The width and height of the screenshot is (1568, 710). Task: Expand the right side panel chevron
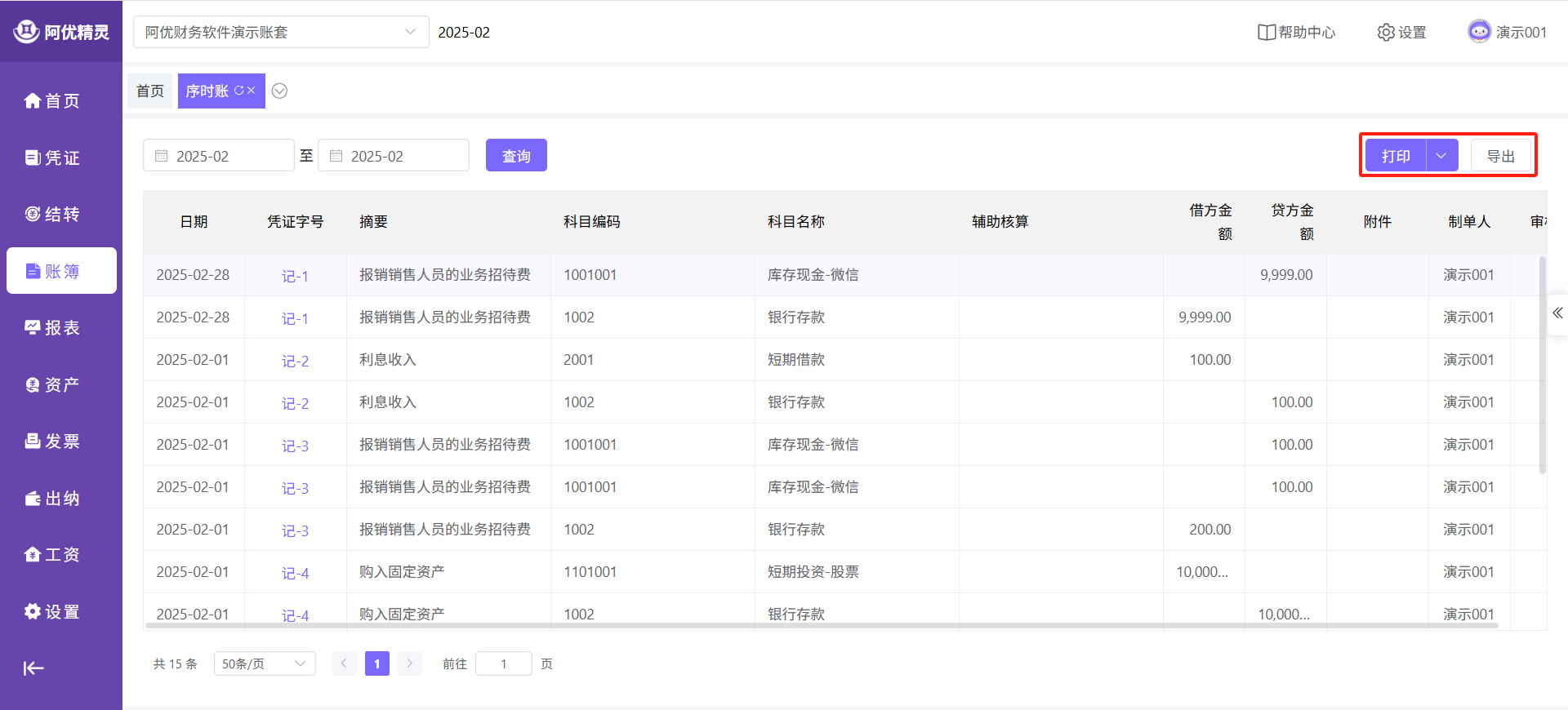tap(1557, 313)
